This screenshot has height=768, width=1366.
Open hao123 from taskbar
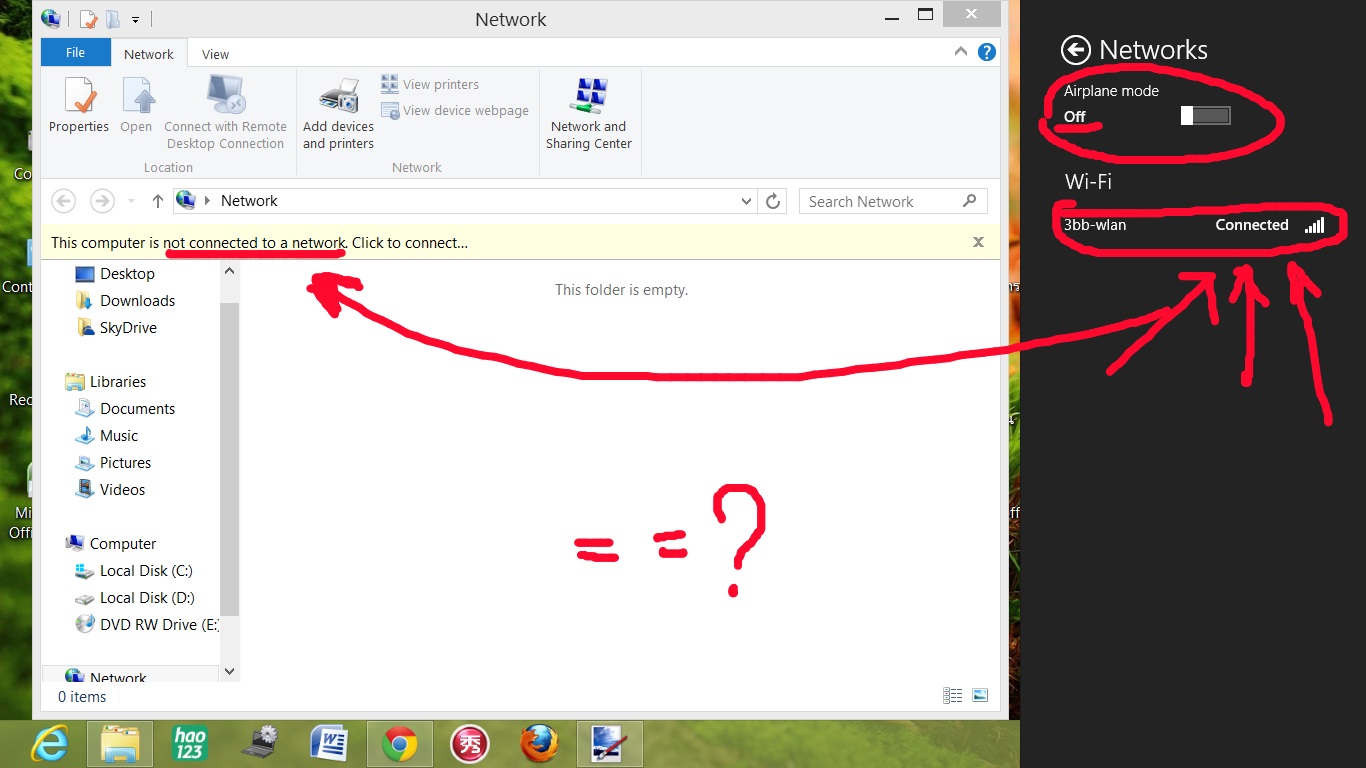[189, 744]
